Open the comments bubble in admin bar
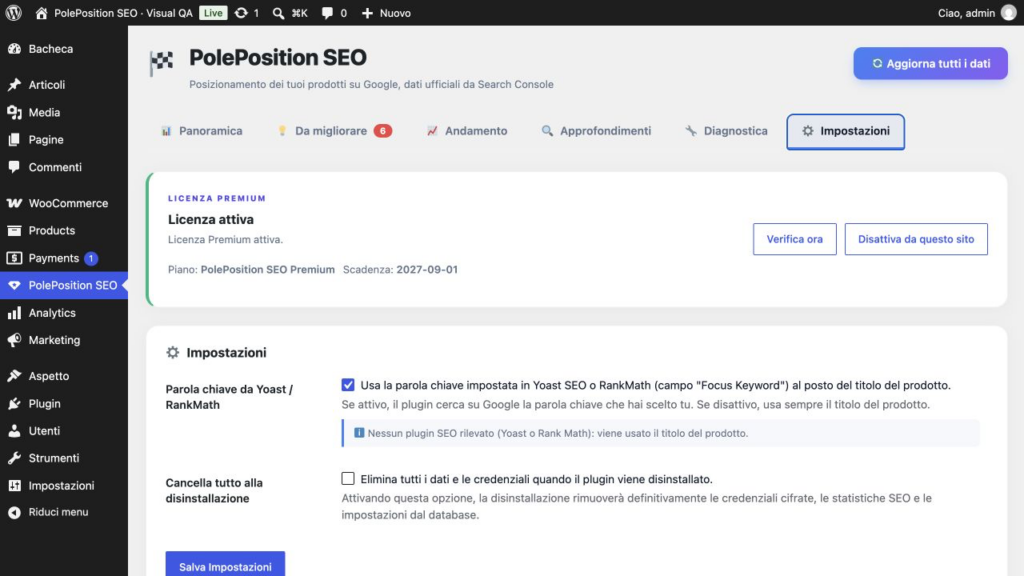1024x576 pixels. pyautogui.click(x=327, y=13)
